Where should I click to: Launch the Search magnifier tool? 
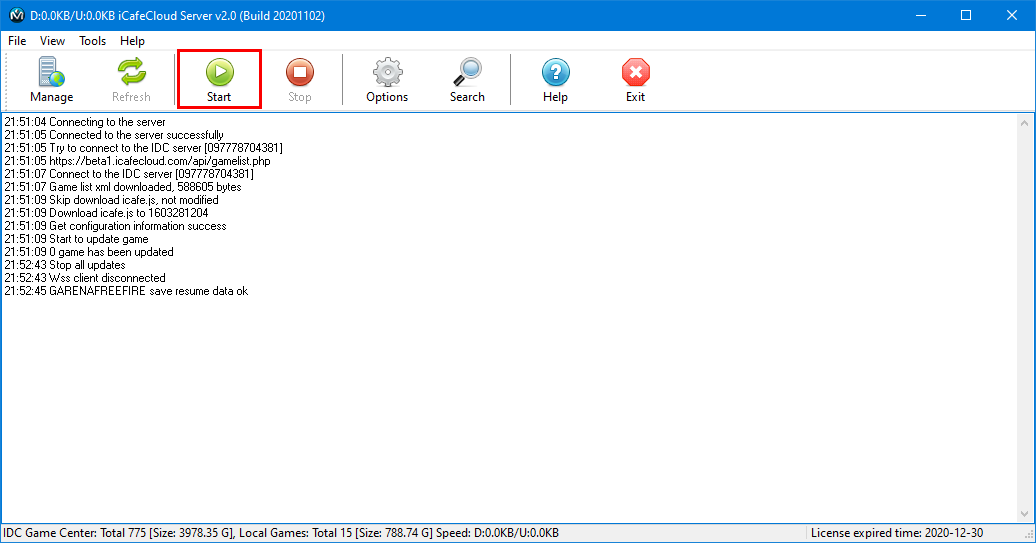(467, 79)
